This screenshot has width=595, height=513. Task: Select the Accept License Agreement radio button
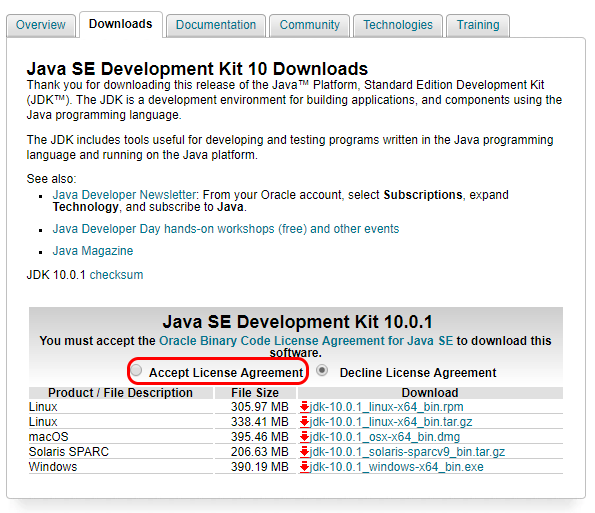coord(136,370)
